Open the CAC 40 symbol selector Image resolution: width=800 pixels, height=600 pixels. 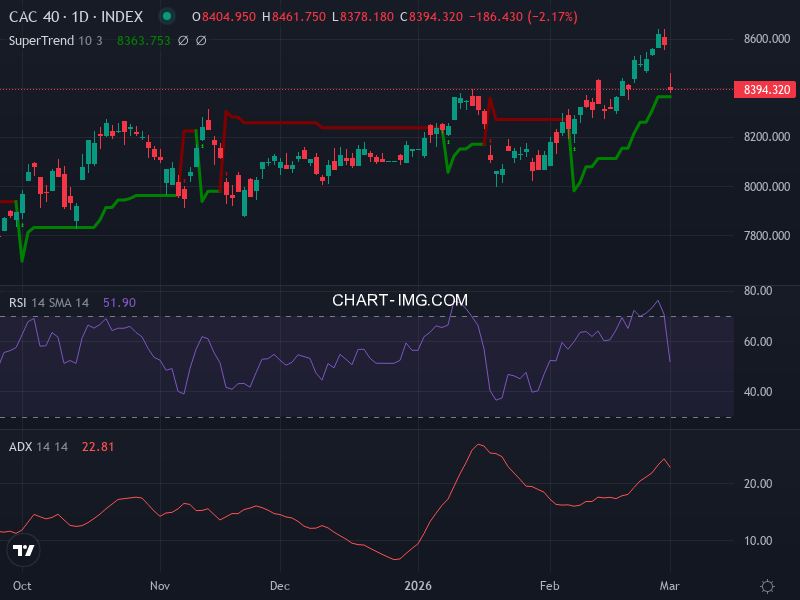point(33,16)
